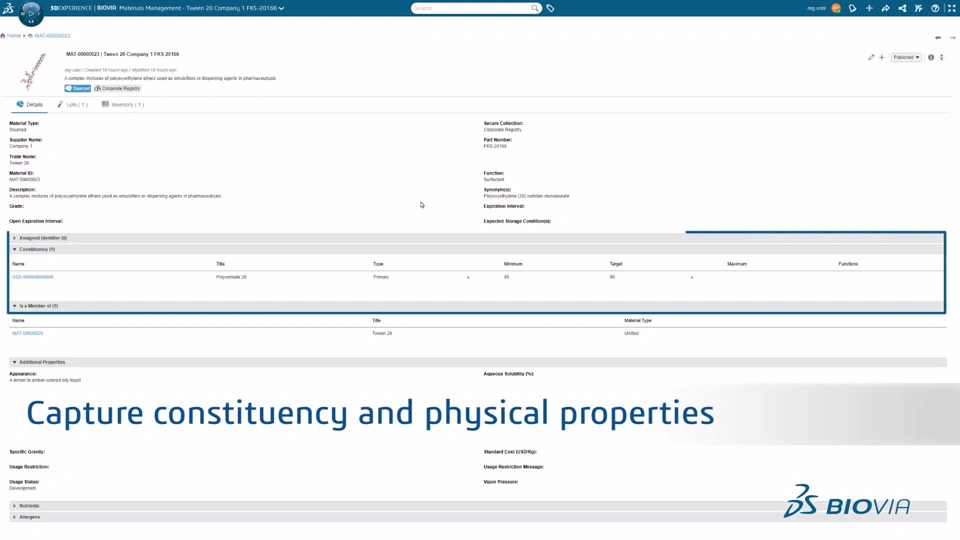Click the share arrow icon
The height and width of the screenshot is (540, 960).
(x=885, y=8)
